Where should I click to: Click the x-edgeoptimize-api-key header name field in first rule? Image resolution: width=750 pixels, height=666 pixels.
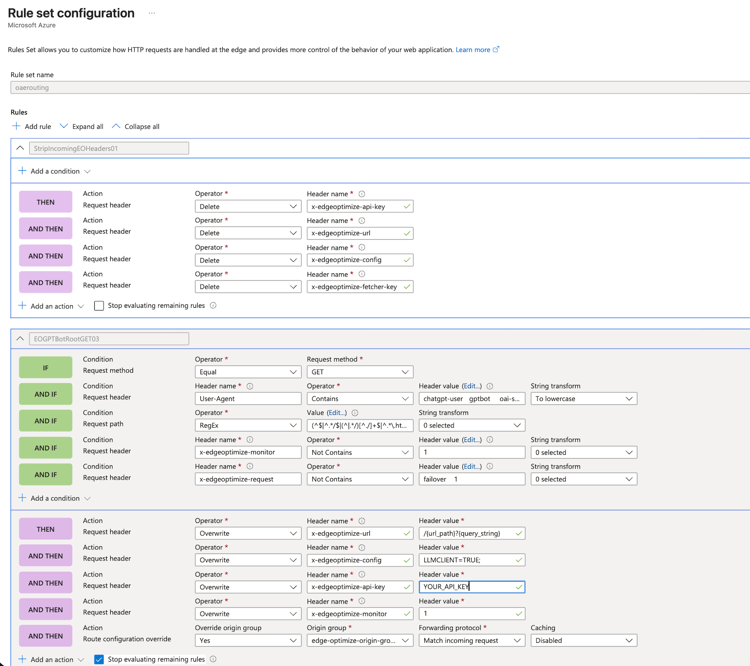point(360,207)
